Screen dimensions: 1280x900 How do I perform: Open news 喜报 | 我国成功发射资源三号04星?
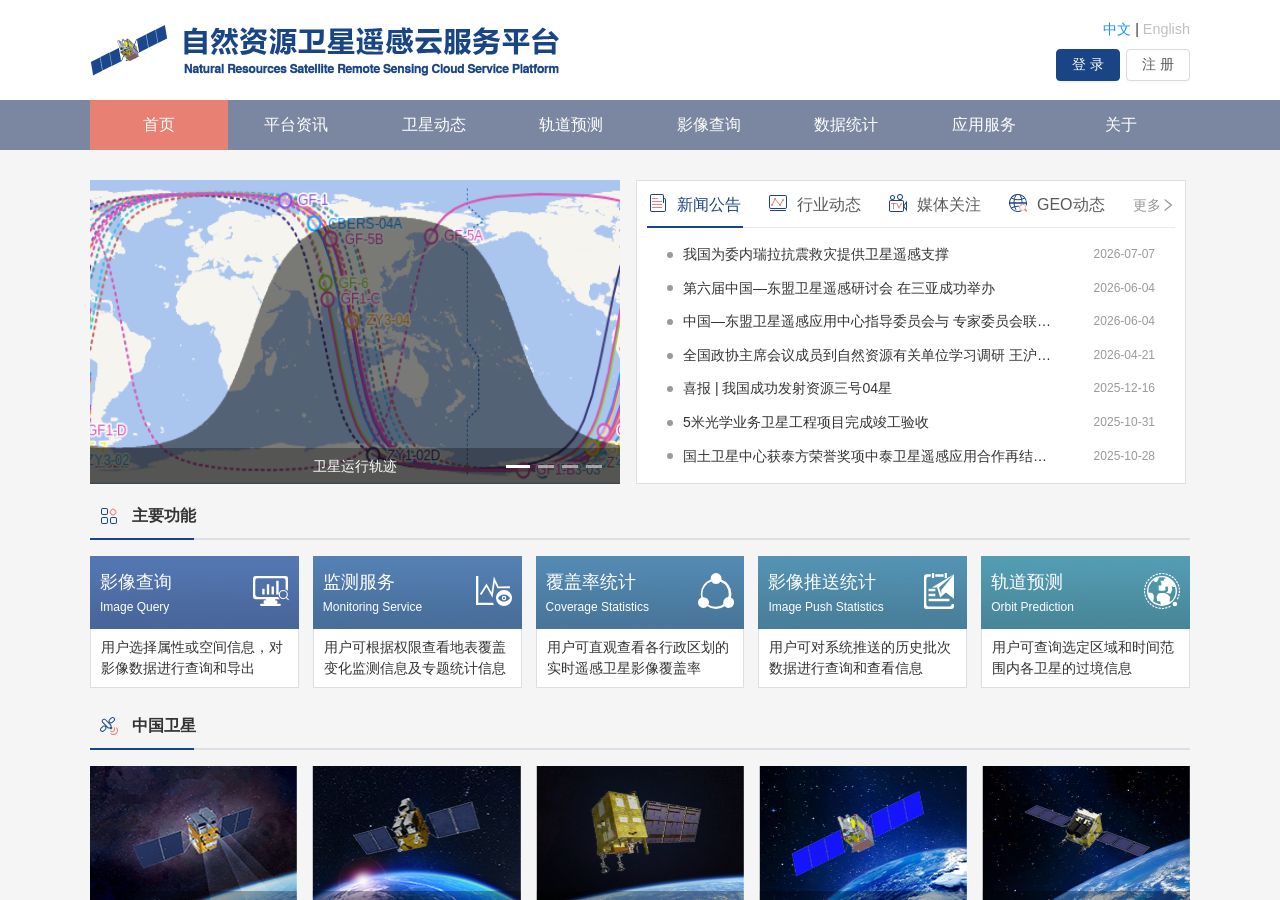787,388
